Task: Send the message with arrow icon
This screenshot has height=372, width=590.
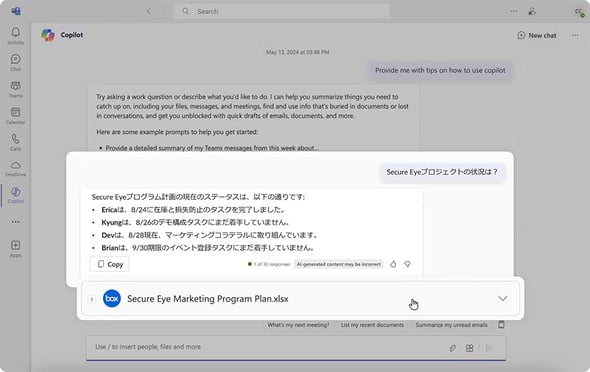Action: (488, 348)
